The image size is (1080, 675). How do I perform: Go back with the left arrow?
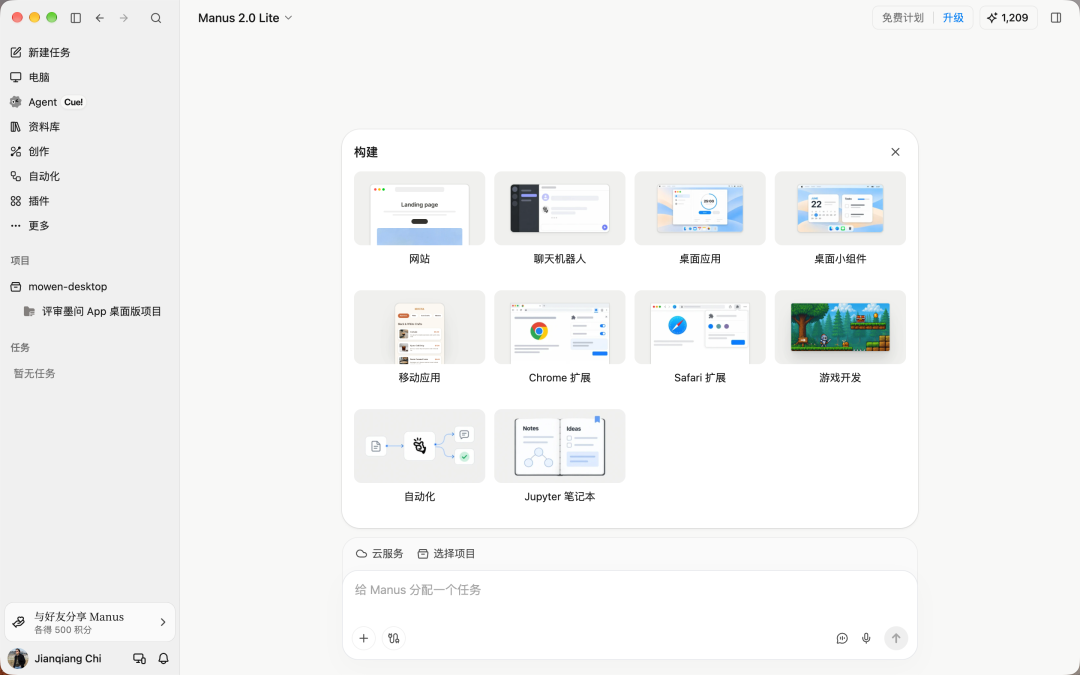[x=100, y=18]
